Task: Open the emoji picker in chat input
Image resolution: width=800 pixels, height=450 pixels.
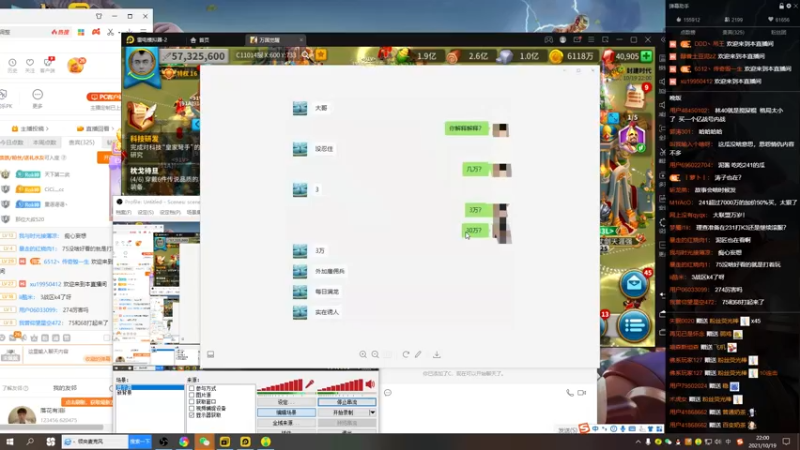Action: pos(388,392)
